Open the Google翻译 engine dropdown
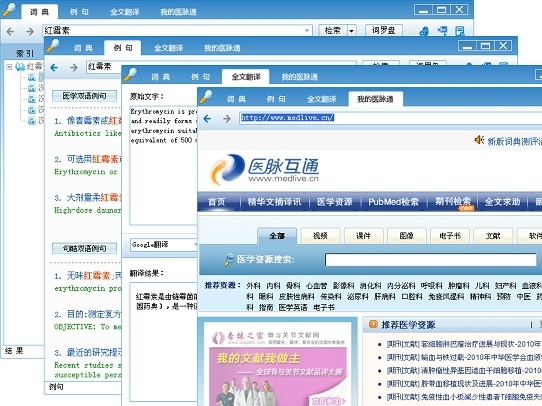Image resolution: width=542 pixels, height=406 pixels. click(x=195, y=245)
